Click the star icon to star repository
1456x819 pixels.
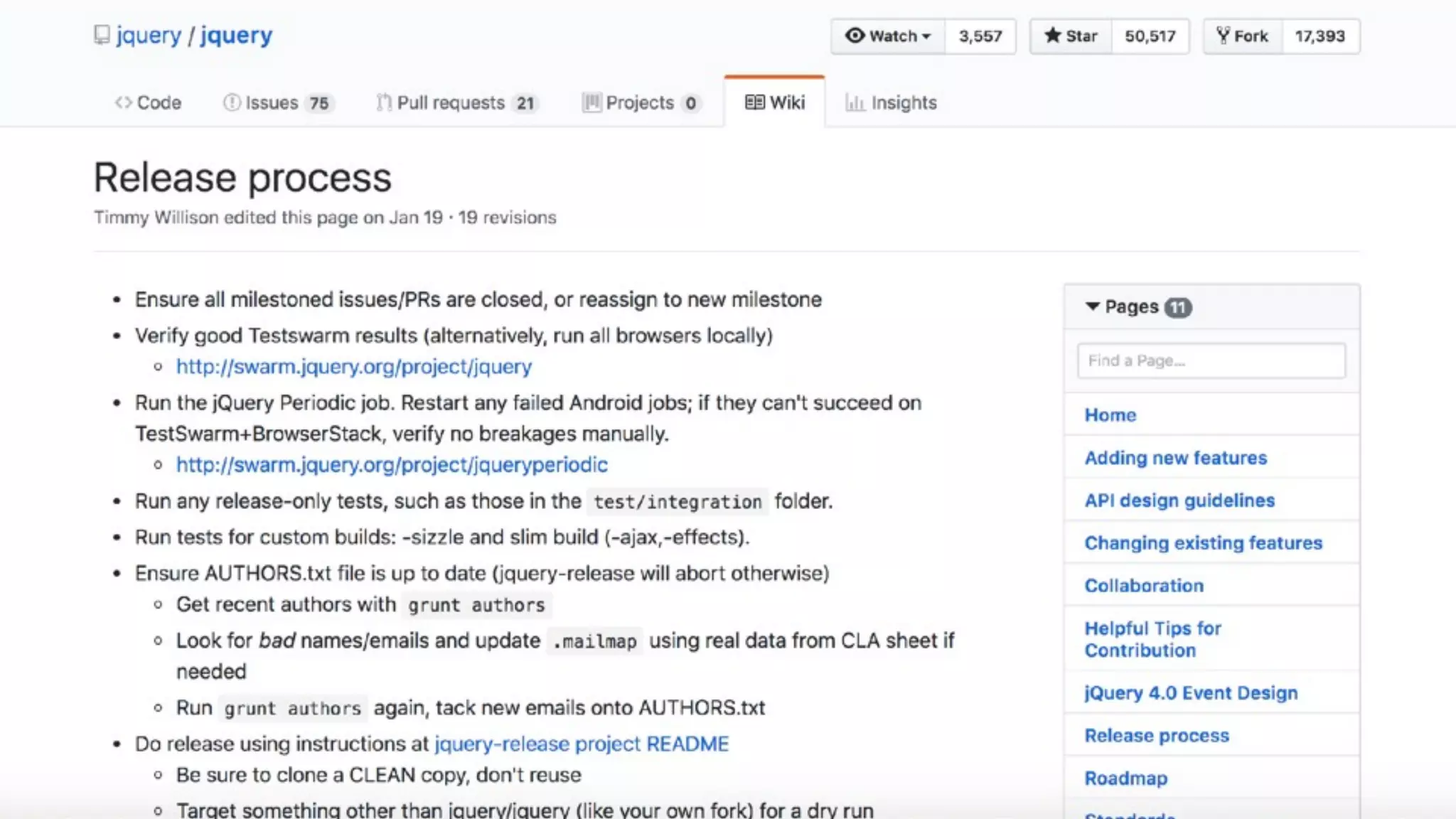click(x=1052, y=36)
